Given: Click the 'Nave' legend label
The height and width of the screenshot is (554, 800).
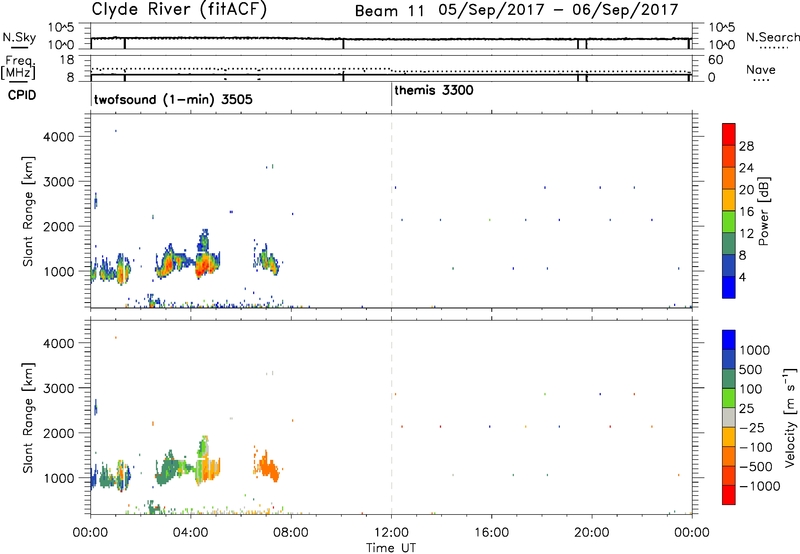Looking at the screenshot, I should [761, 70].
